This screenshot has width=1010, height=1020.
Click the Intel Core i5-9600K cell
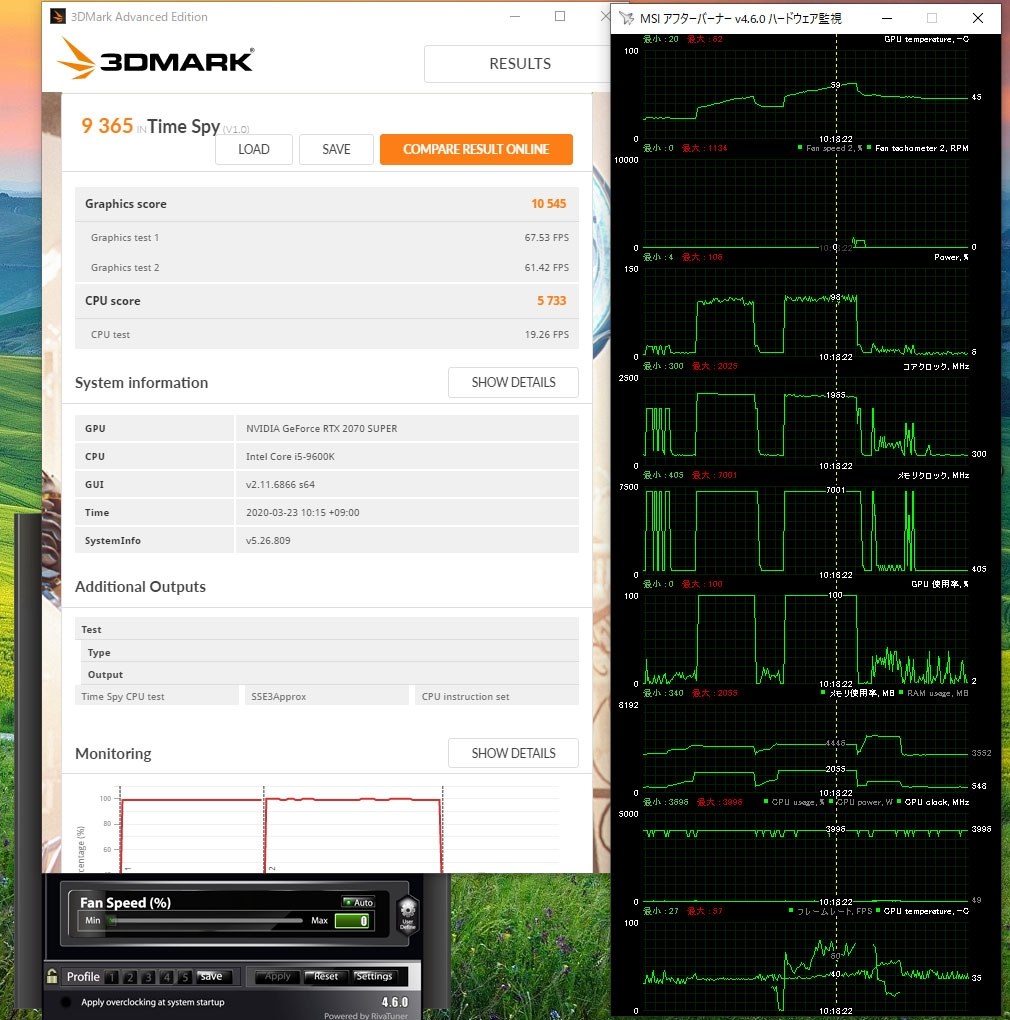click(407, 456)
